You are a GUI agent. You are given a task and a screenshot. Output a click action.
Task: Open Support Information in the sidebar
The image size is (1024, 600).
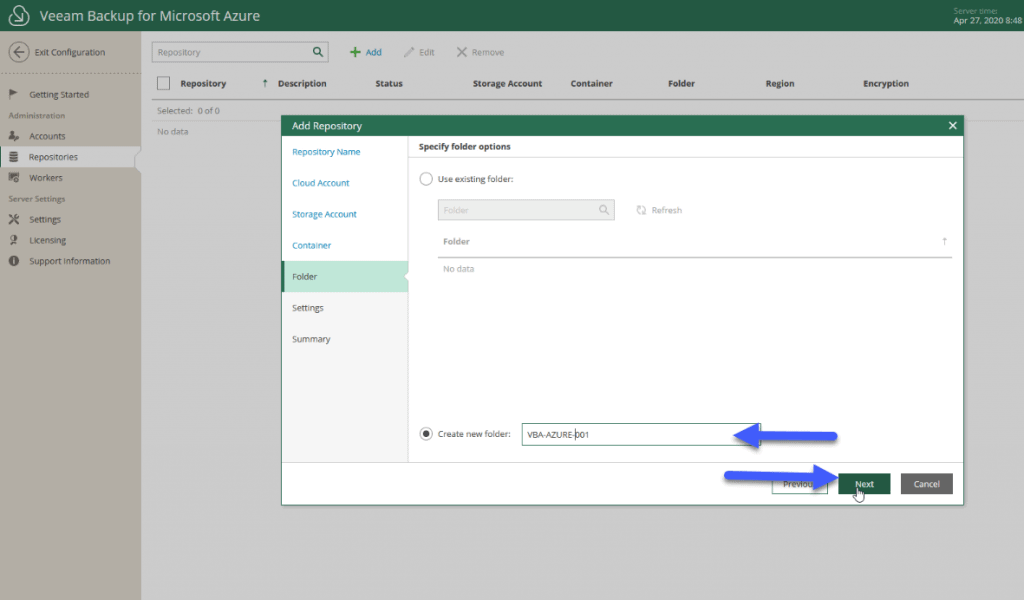click(69, 261)
